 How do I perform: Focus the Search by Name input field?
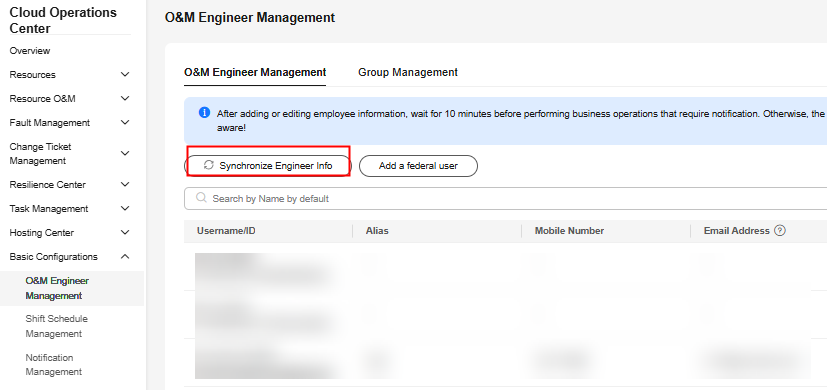506,198
